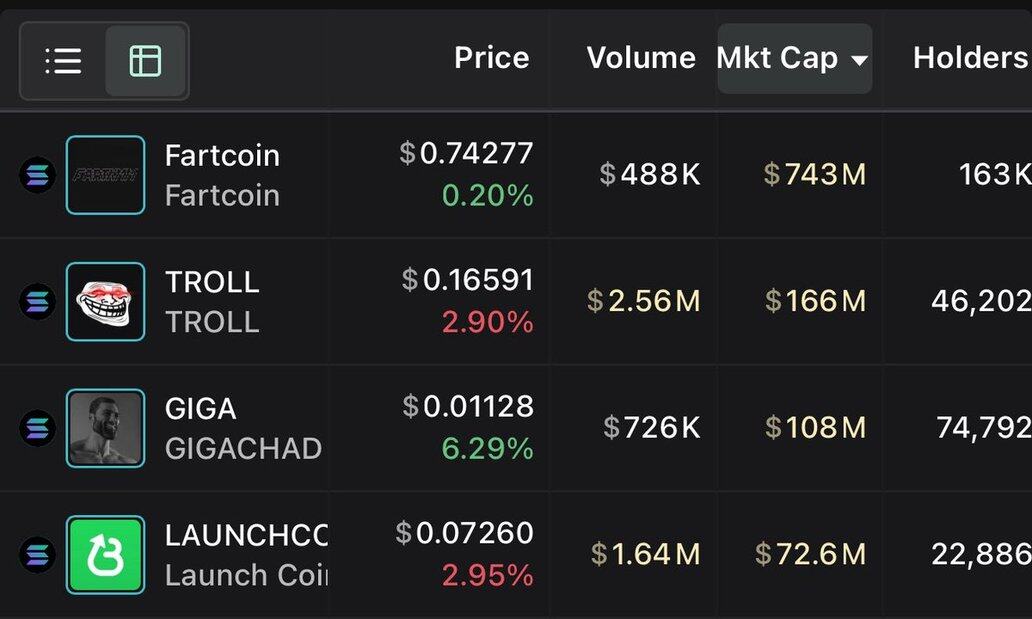Switch to list view layout
Image resolution: width=1032 pixels, height=619 pixels.
pos(63,61)
